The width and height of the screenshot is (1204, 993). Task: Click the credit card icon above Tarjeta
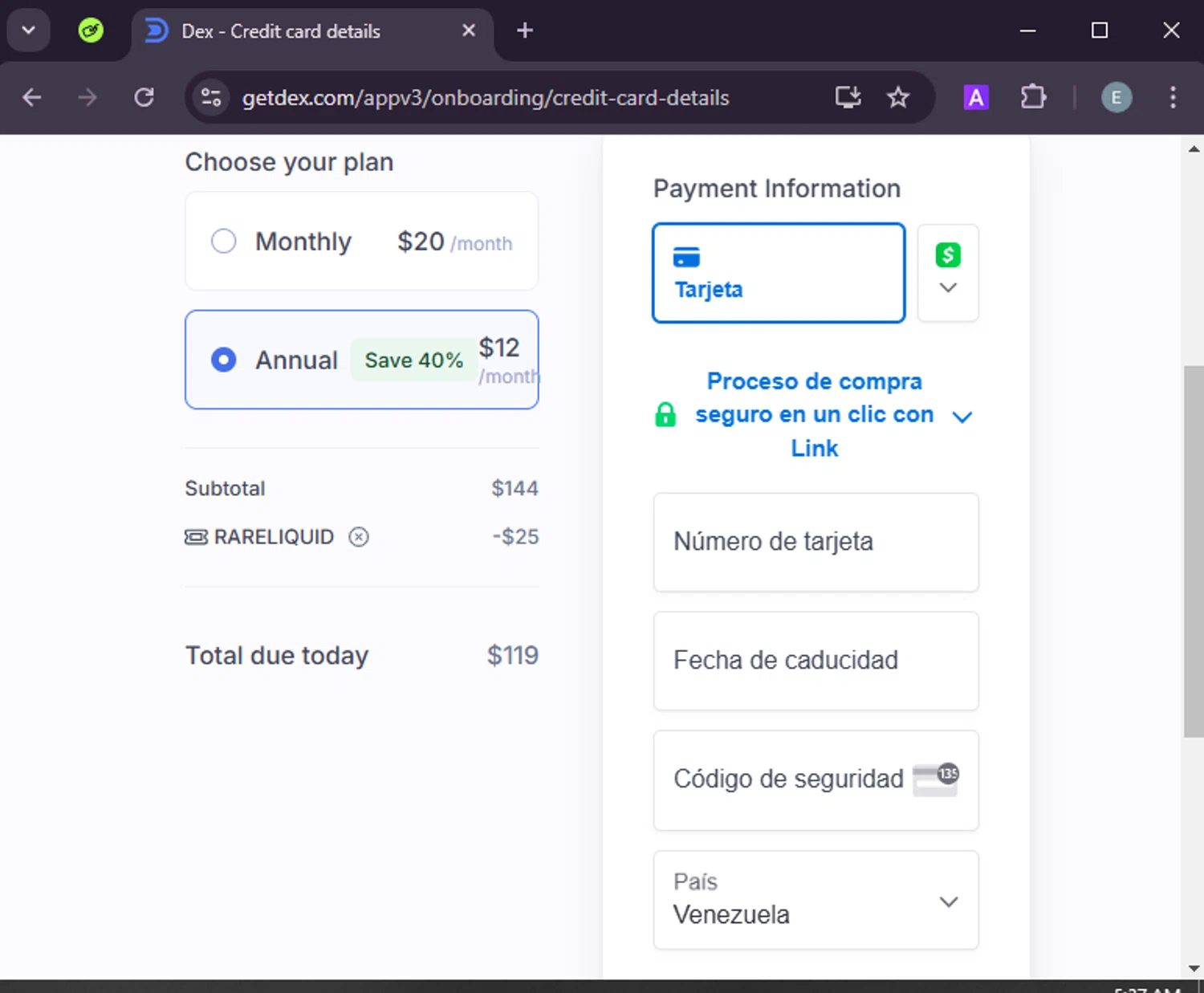pyautogui.click(x=686, y=257)
